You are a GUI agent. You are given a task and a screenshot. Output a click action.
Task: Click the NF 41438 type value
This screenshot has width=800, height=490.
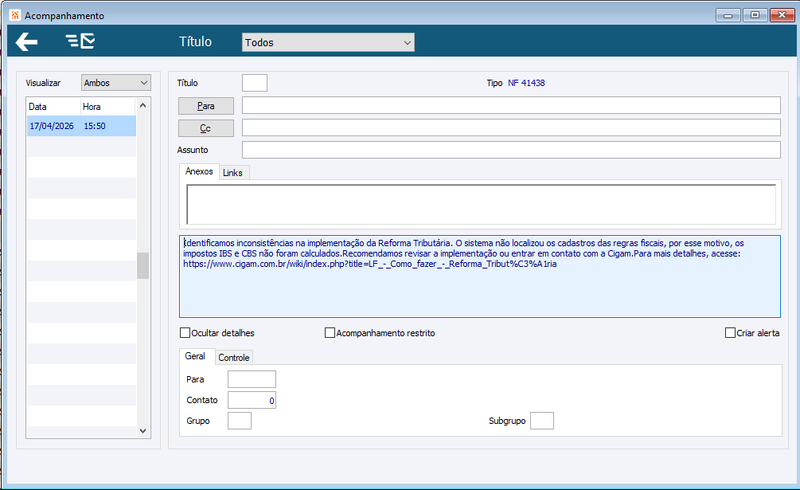(527, 83)
